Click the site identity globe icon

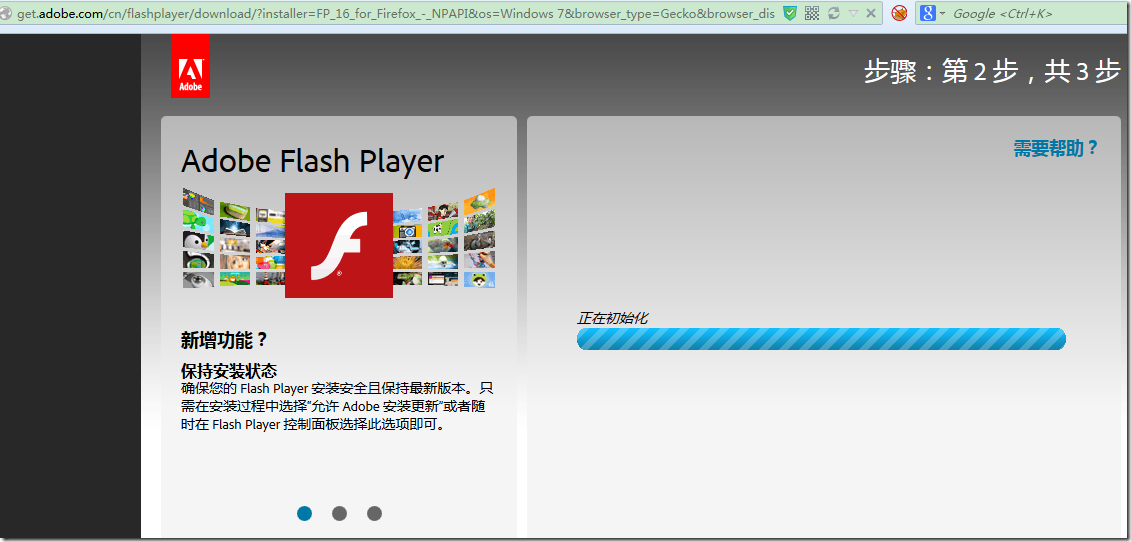click(x=6, y=13)
